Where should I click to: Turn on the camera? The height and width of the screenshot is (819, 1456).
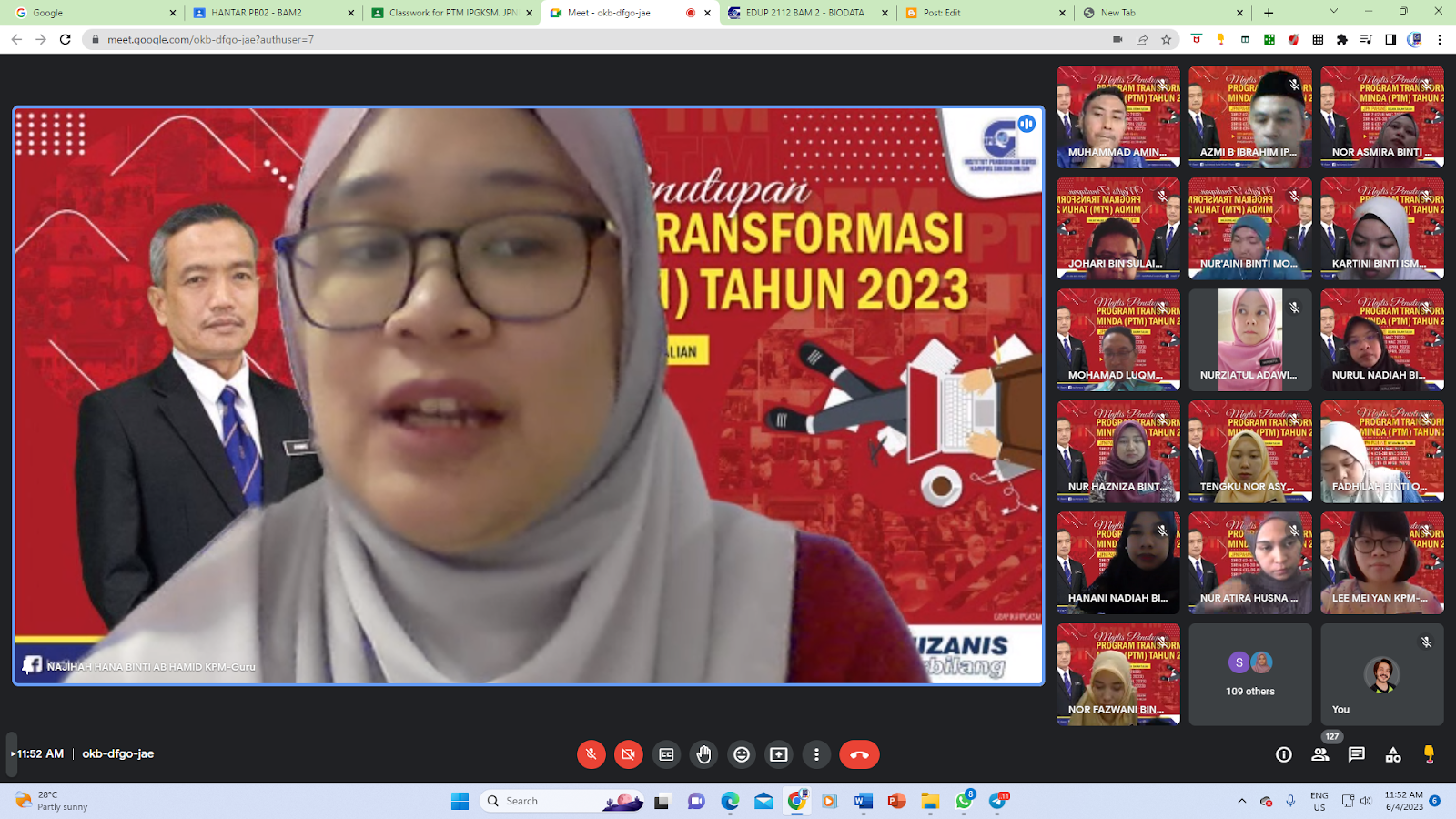(629, 754)
